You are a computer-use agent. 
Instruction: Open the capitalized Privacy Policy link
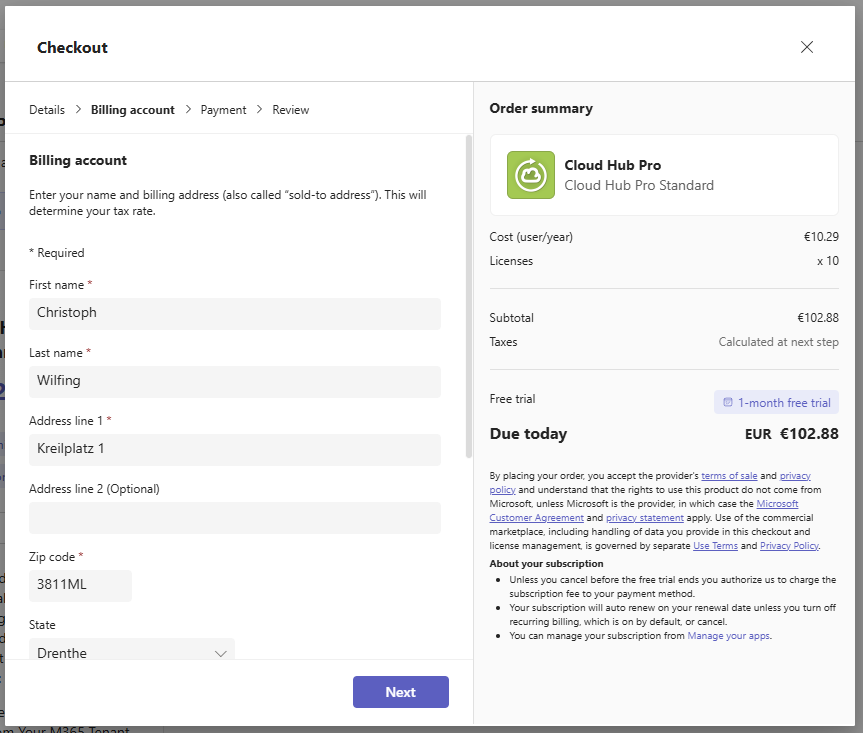coord(789,546)
